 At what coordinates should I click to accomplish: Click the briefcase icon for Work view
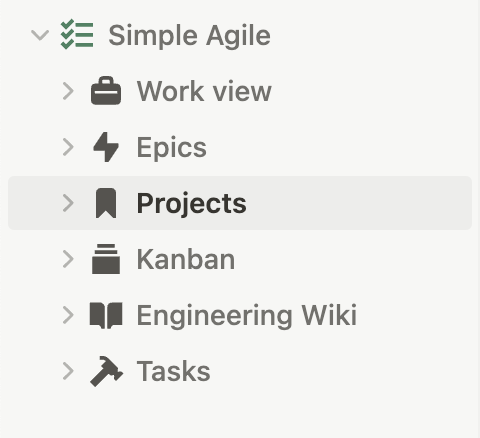106,91
